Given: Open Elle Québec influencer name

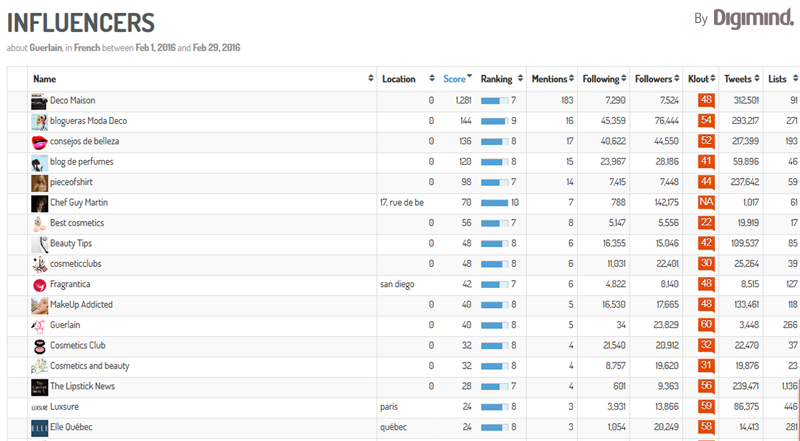Looking at the screenshot, I should pos(71,427).
